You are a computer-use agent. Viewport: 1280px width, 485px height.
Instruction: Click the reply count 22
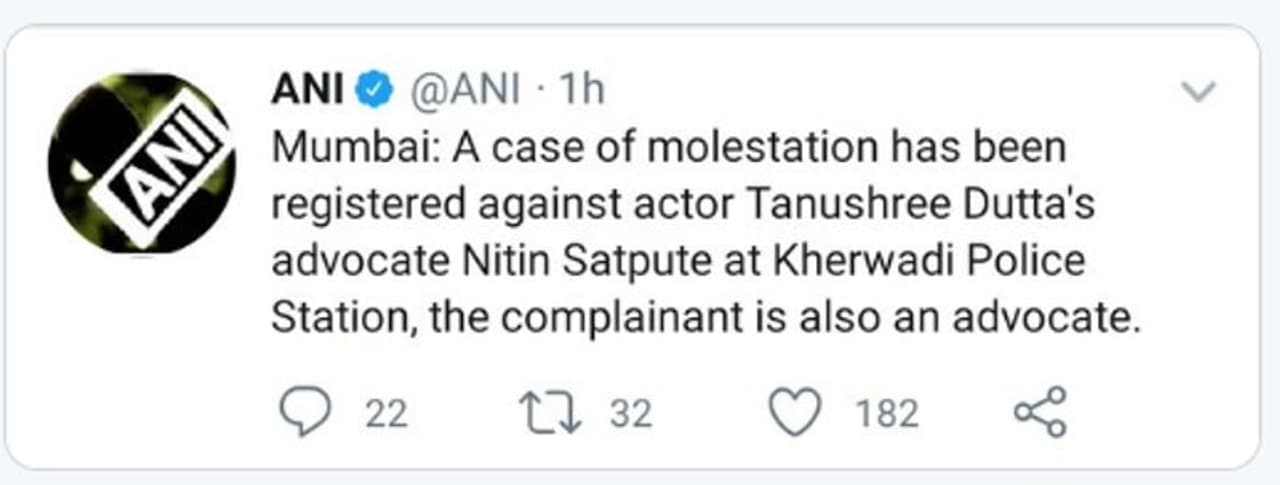pyautogui.click(x=386, y=414)
